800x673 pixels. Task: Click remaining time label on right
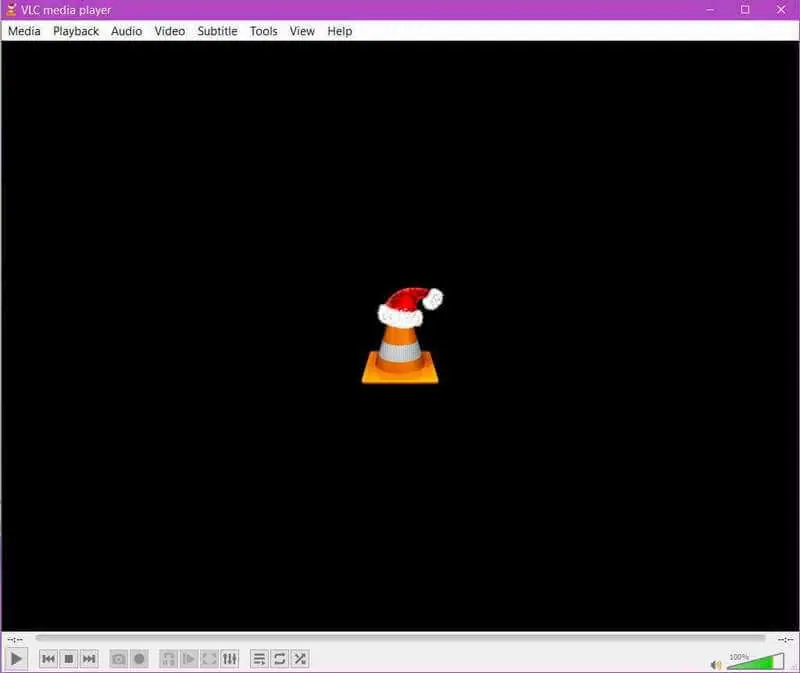click(785, 639)
